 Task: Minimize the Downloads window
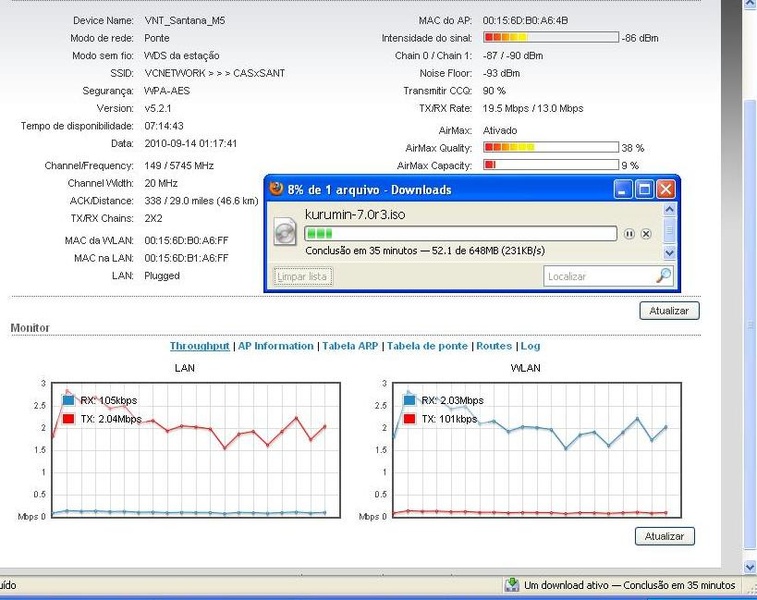(622, 189)
